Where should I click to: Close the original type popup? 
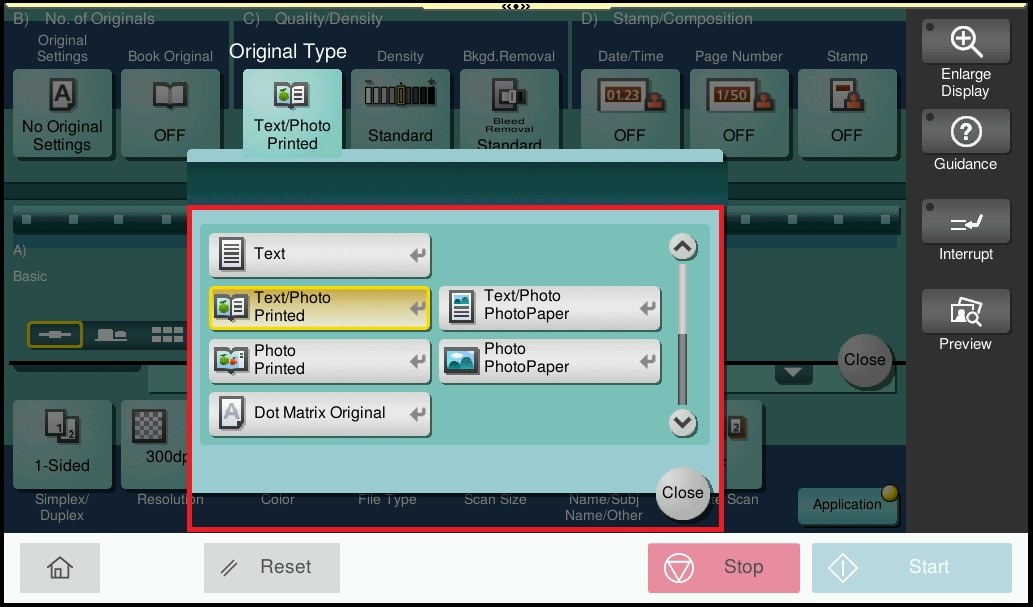tap(682, 493)
